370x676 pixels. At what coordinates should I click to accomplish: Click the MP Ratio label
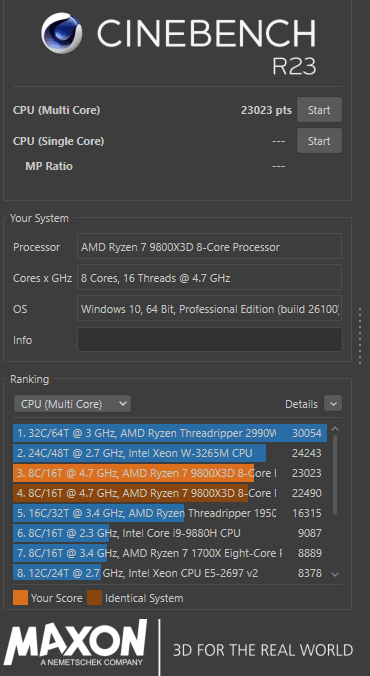click(x=49, y=166)
